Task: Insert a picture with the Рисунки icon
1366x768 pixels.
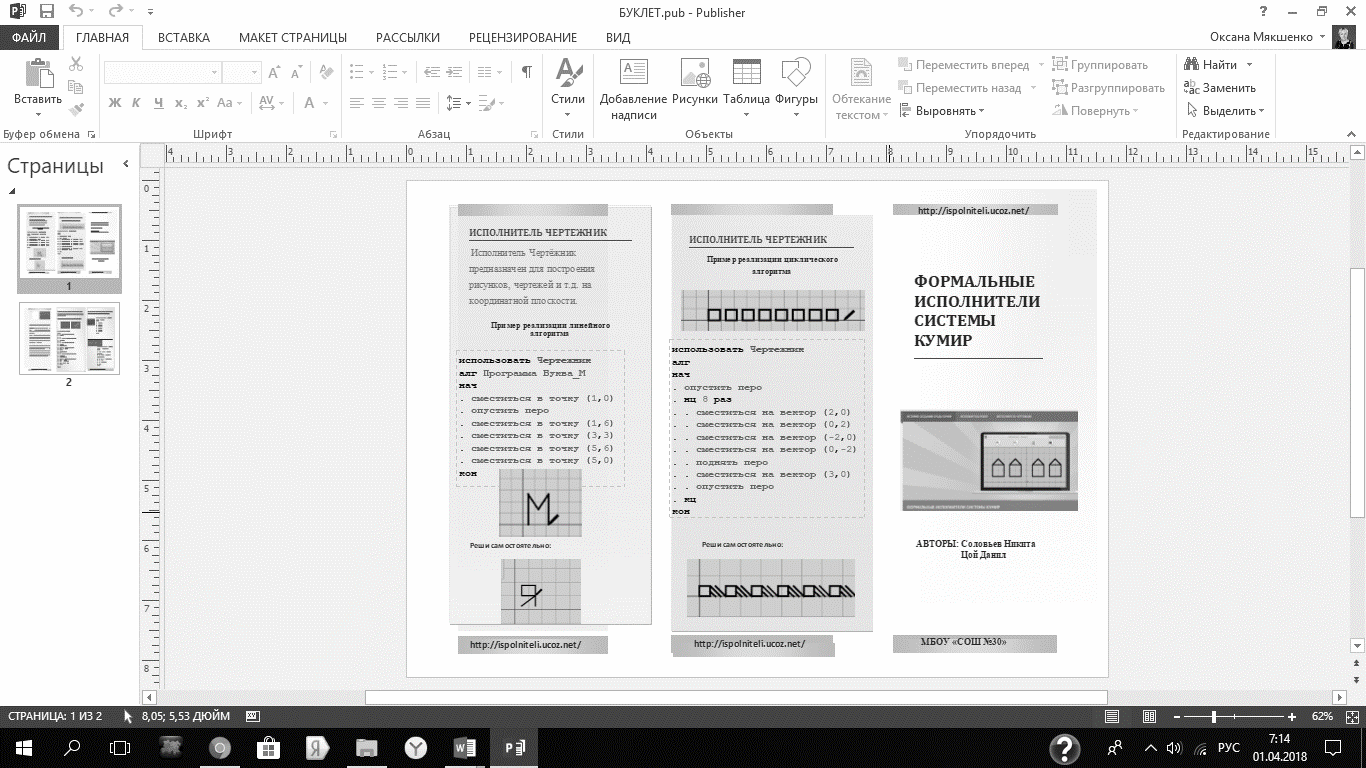Action: coord(694,74)
